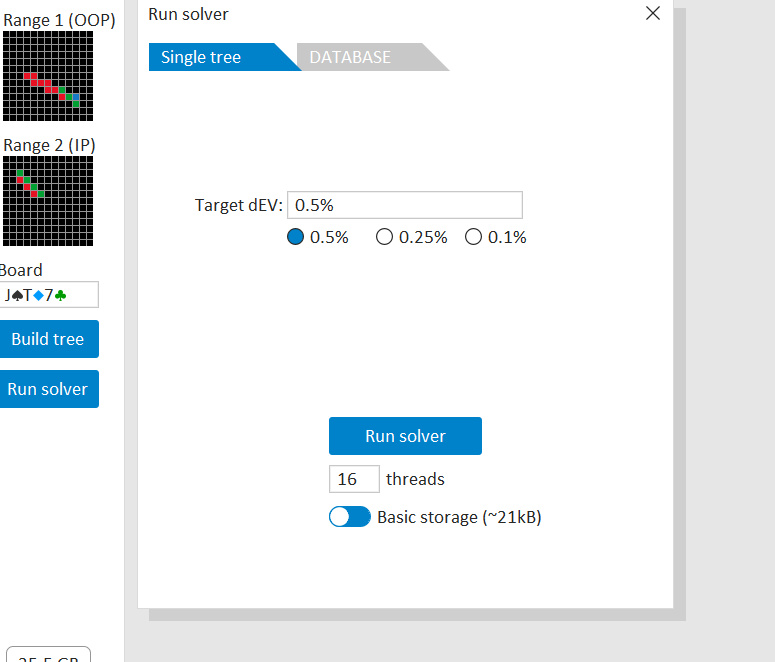Click the threads count field
Screen dimensions: 775x662
point(354,479)
